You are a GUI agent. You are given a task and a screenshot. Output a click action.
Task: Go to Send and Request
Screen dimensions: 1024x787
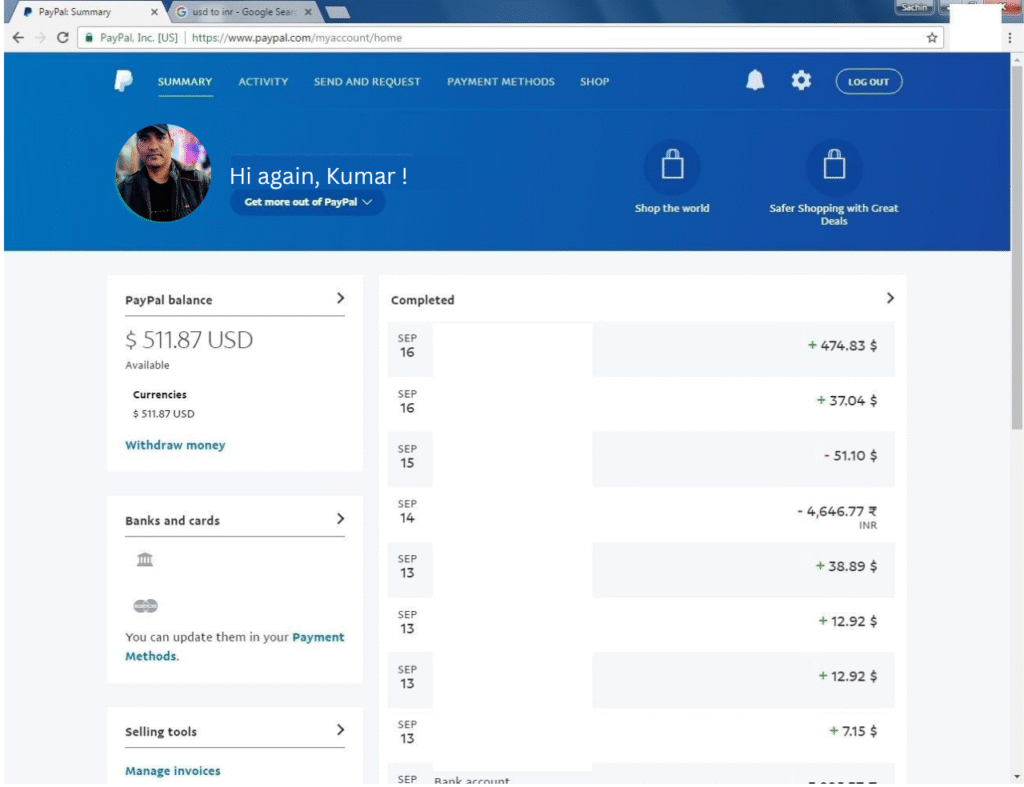pos(367,82)
